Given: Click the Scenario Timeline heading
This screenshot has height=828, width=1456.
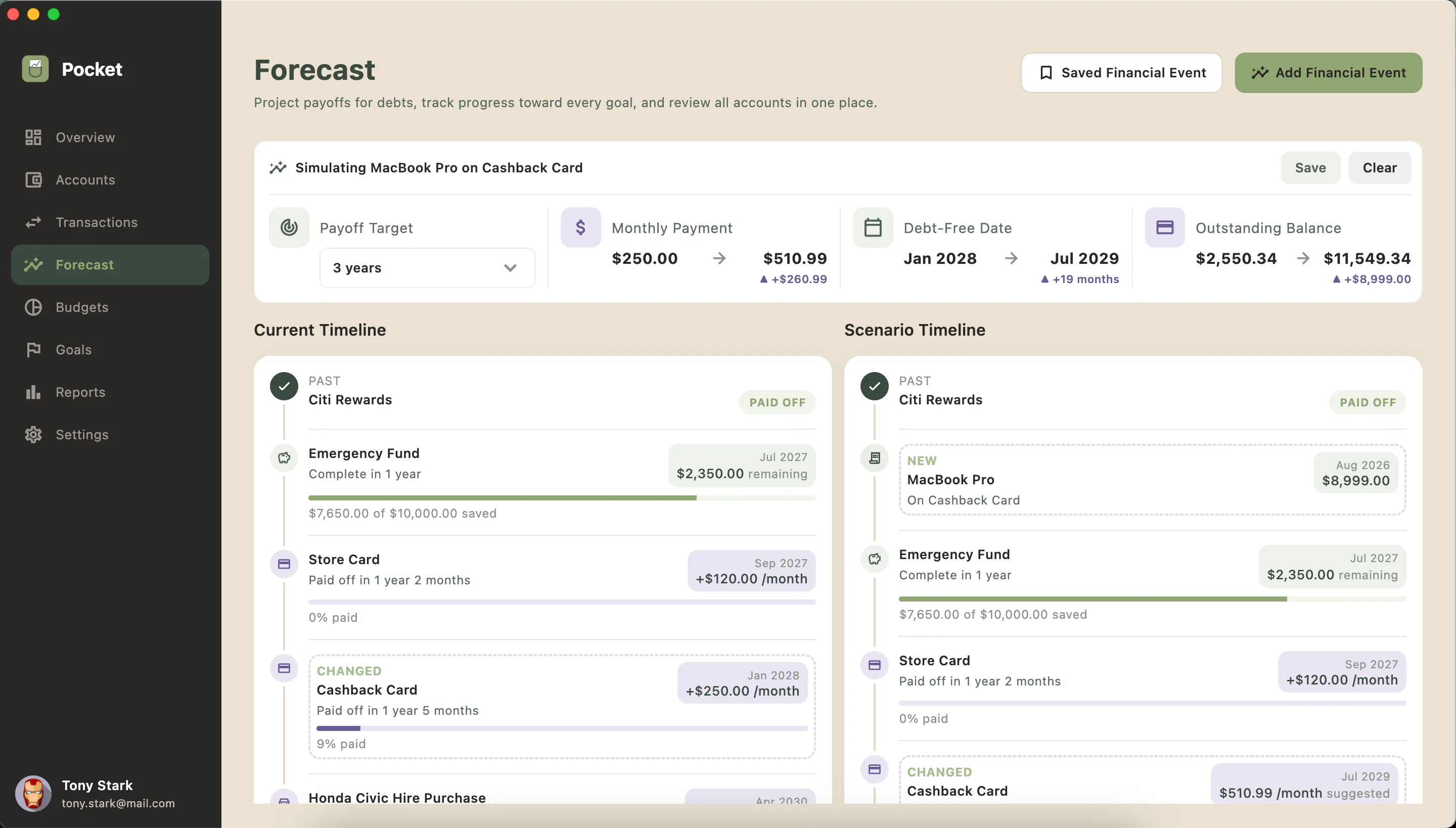Looking at the screenshot, I should point(915,330).
